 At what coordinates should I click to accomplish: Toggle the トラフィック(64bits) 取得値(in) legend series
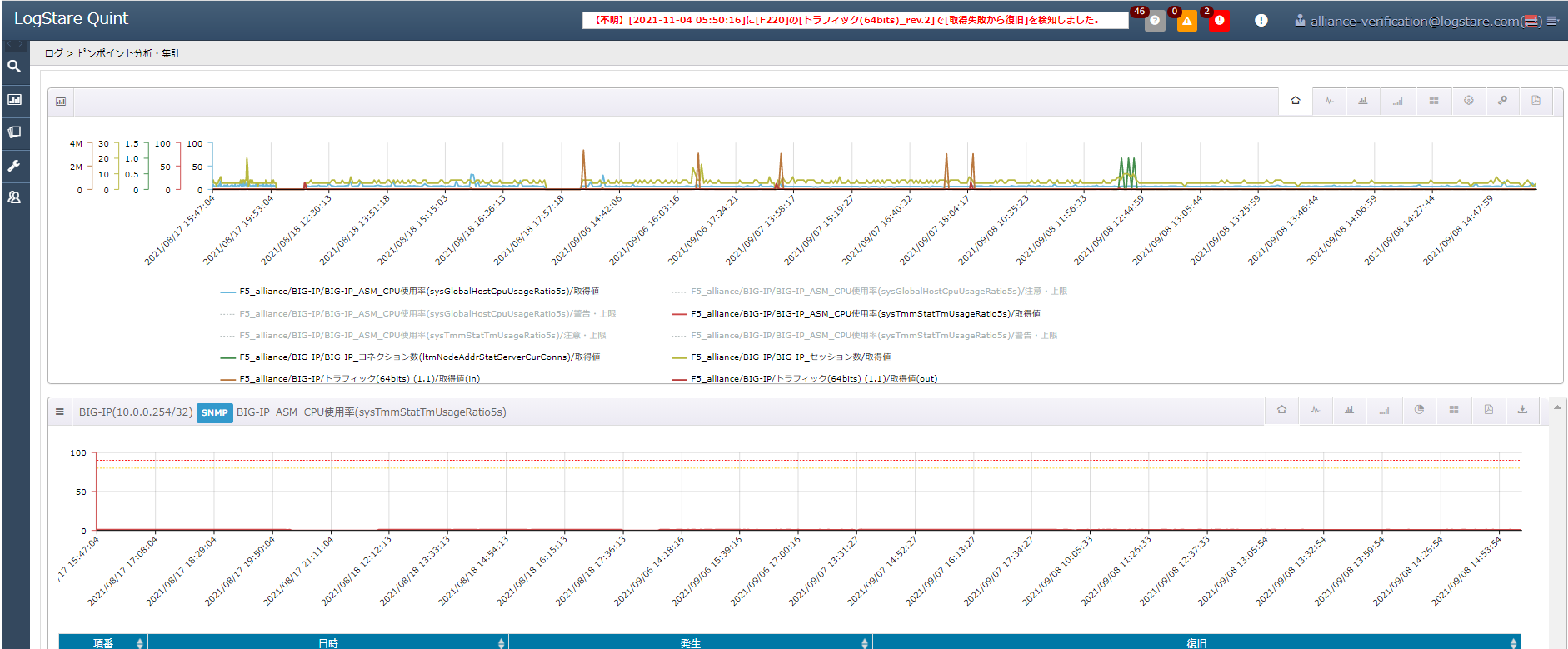tap(359, 379)
